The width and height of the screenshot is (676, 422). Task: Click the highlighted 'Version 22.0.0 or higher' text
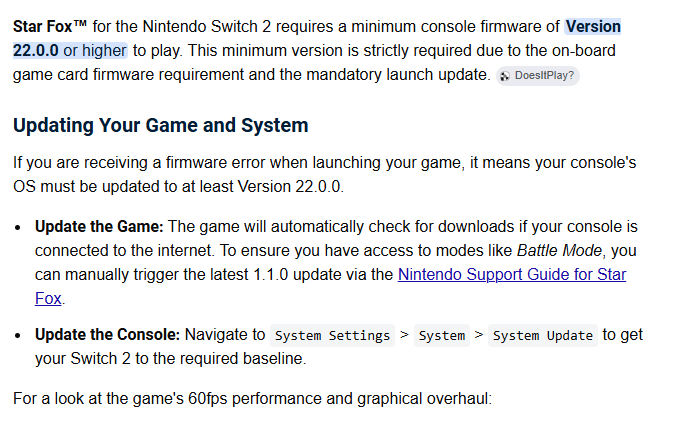pyautogui.click(x=317, y=38)
